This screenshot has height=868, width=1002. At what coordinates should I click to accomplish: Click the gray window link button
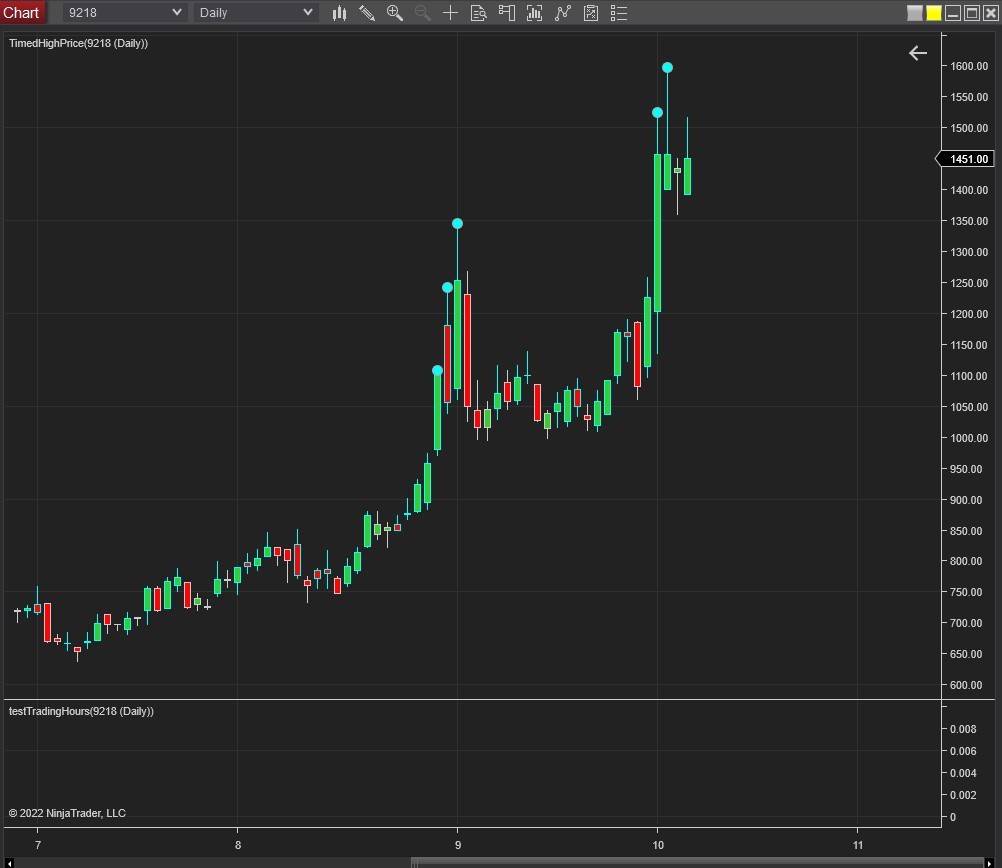[x=915, y=13]
